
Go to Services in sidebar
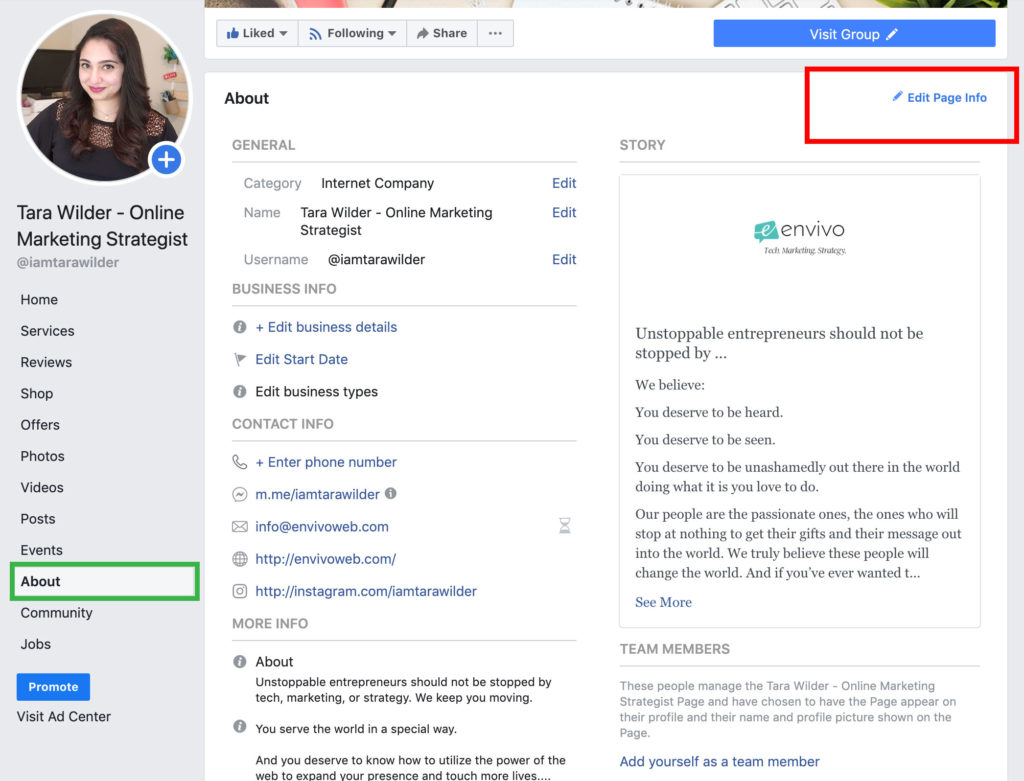pos(47,331)
